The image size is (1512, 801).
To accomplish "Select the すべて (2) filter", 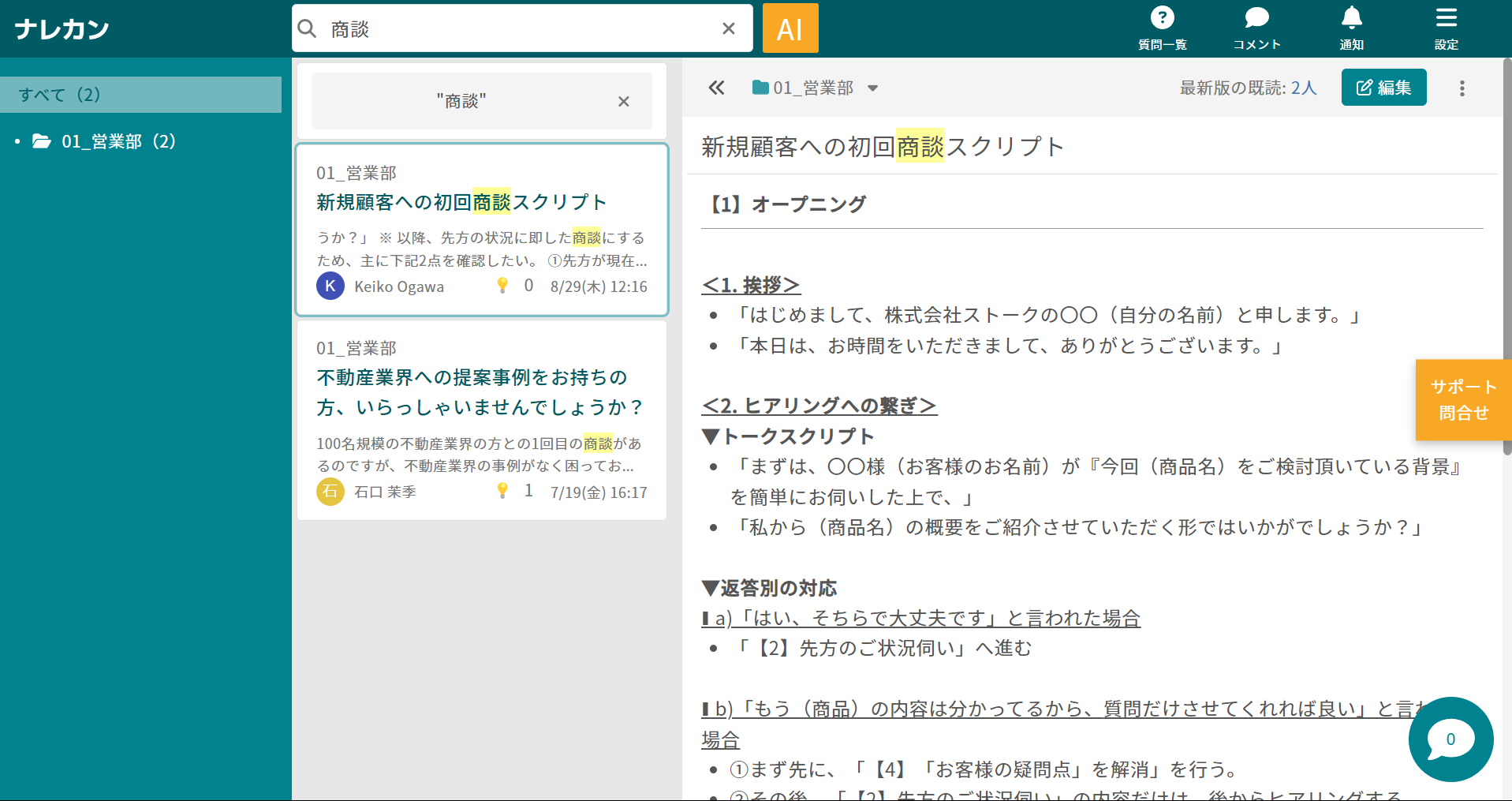I will coord(140,95).
